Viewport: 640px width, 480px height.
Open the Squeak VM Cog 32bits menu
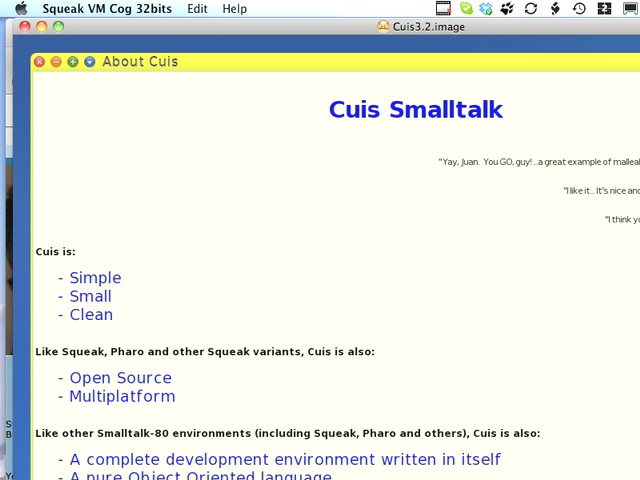(107, 9)
